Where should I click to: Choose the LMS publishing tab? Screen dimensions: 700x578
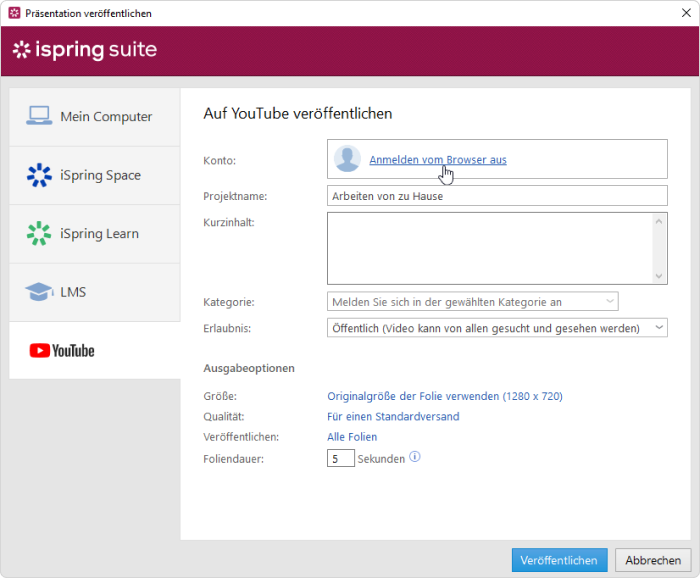click(95, 292)
